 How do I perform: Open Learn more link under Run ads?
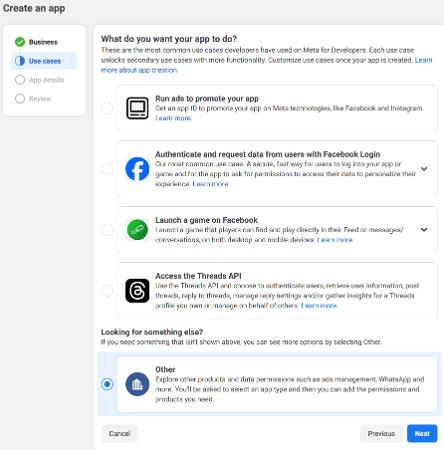point(173,118)
